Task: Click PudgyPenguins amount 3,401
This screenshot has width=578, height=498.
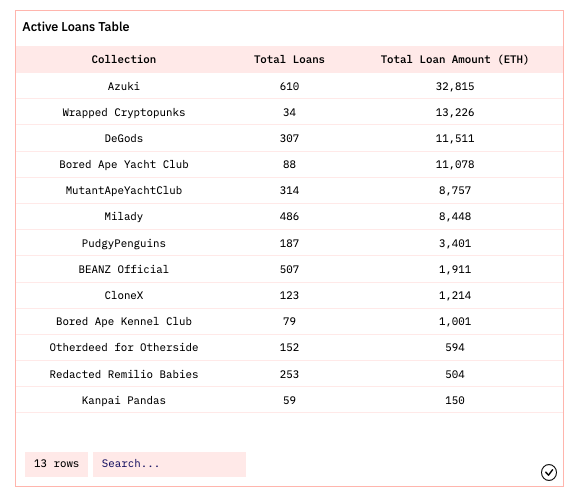Action: pyautogui.click(x=455, y=243)
